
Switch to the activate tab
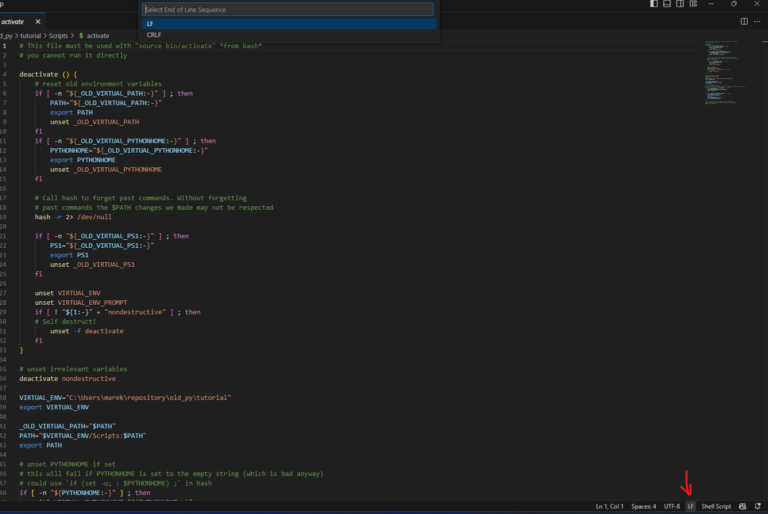[x=14, y=21]
